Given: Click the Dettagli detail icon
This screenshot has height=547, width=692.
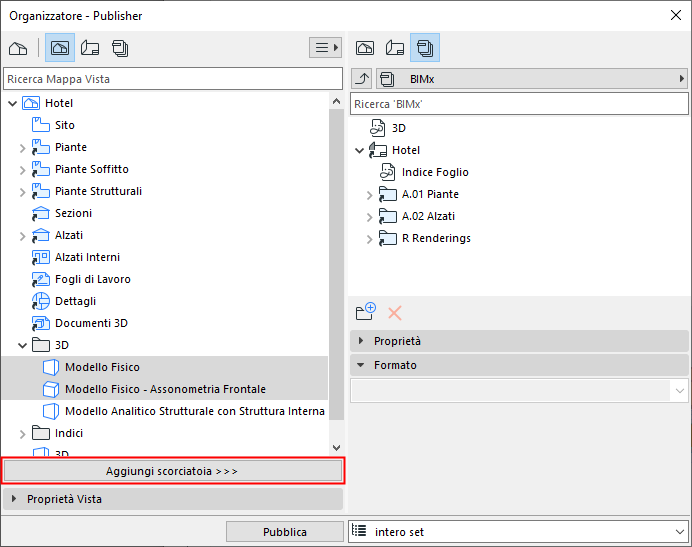Looking at the screenshot, I should (41, 302).
